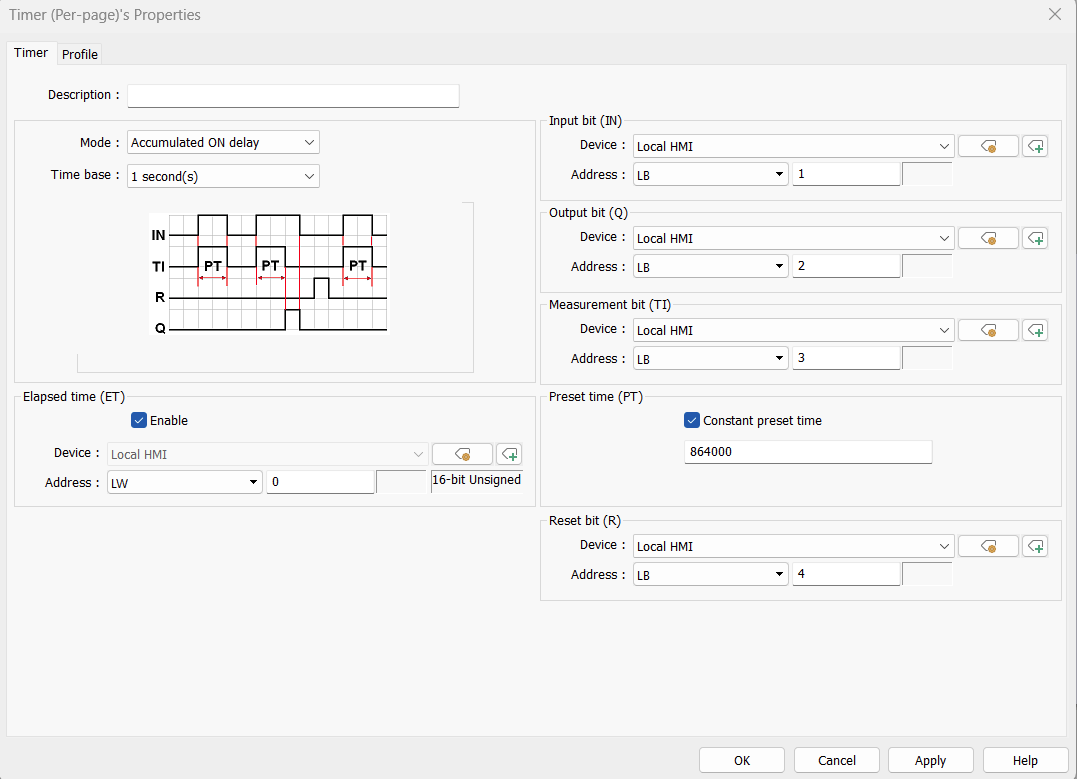
Task: Open the Time base dropdown
Action: click(x=223, y=177)
